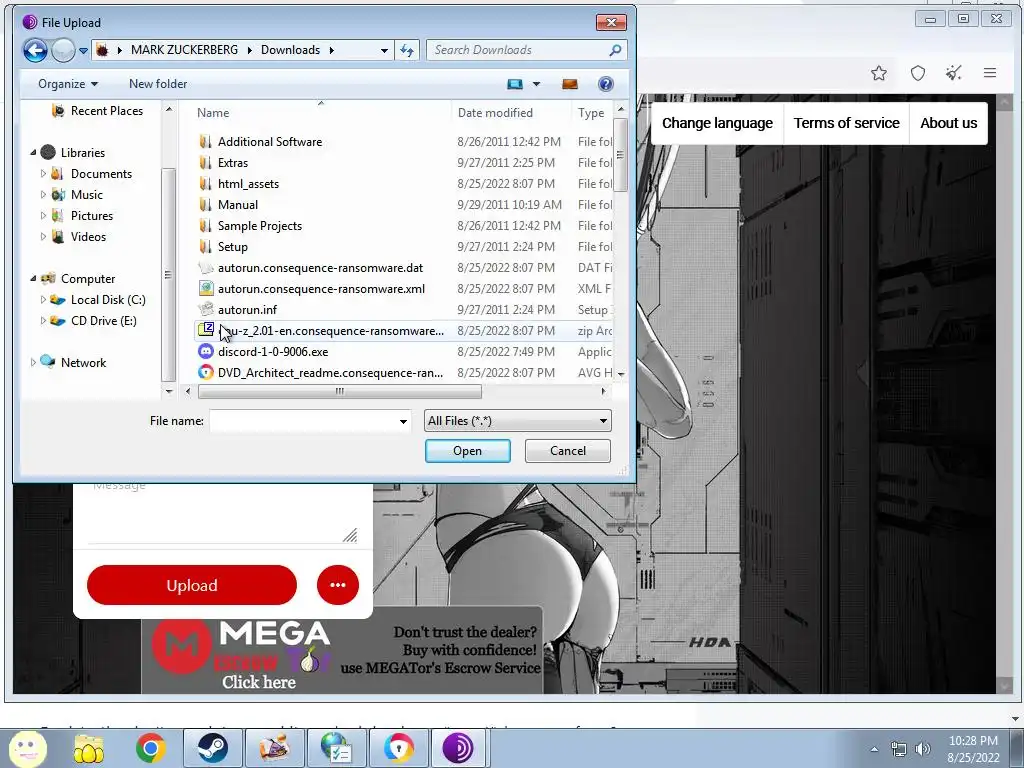1024x768 pixels.
Task: Click the Back arrow in File Upload dialog
Action: (35, 50)
